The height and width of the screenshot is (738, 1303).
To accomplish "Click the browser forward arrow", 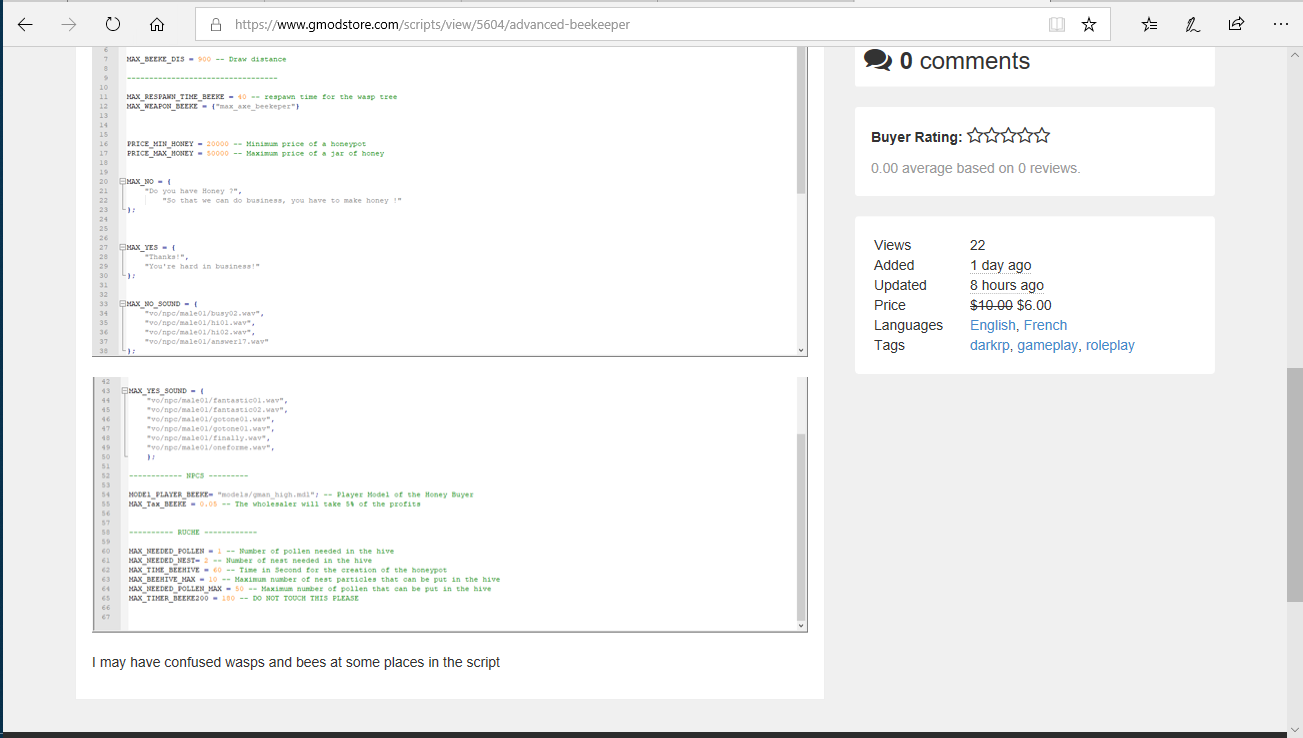I will click(69, 25).
